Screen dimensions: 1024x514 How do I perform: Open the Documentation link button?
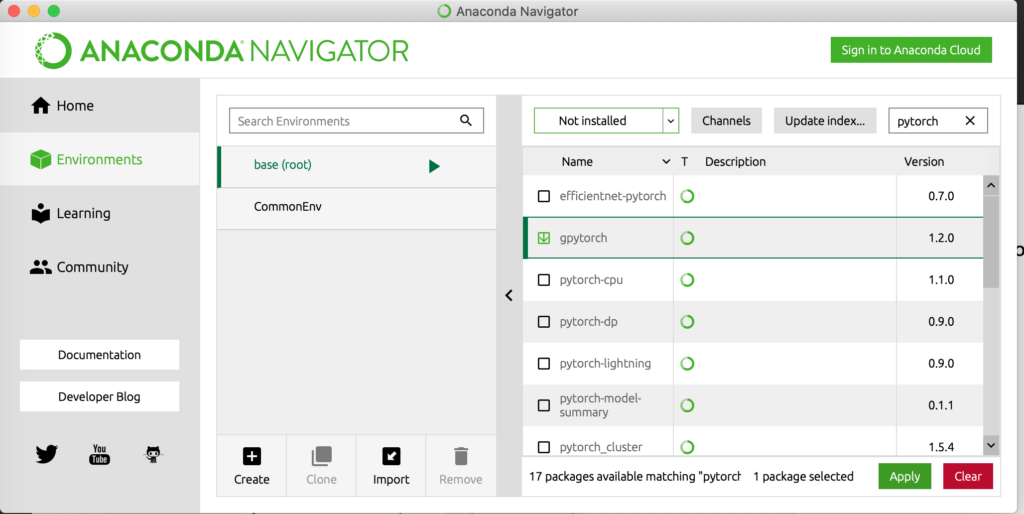[x=99, y=355]
